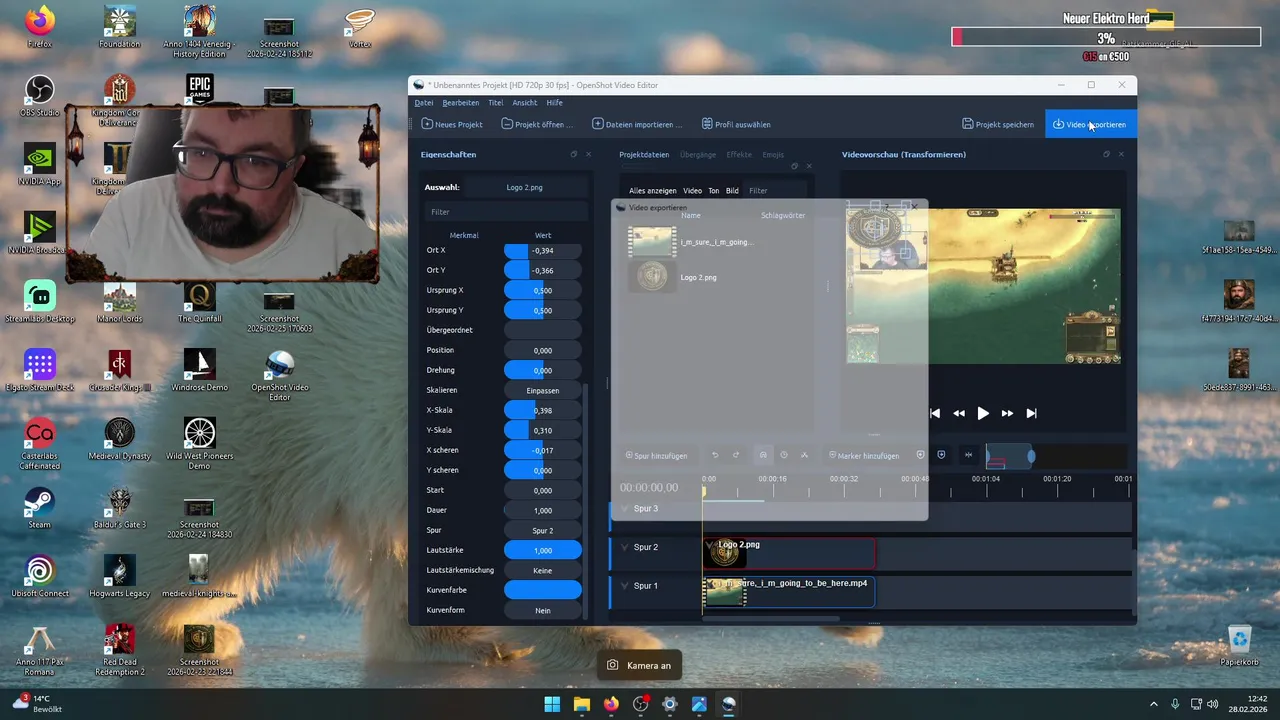Open the Spur value dropdown Spur 2
The width and height of the screenshot is (1280, 720).
point(543,530)
